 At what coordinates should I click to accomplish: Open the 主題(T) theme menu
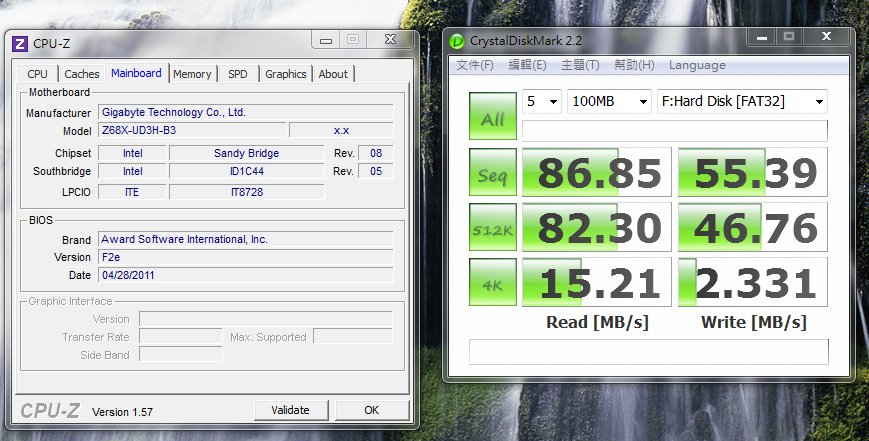[580, 65]
